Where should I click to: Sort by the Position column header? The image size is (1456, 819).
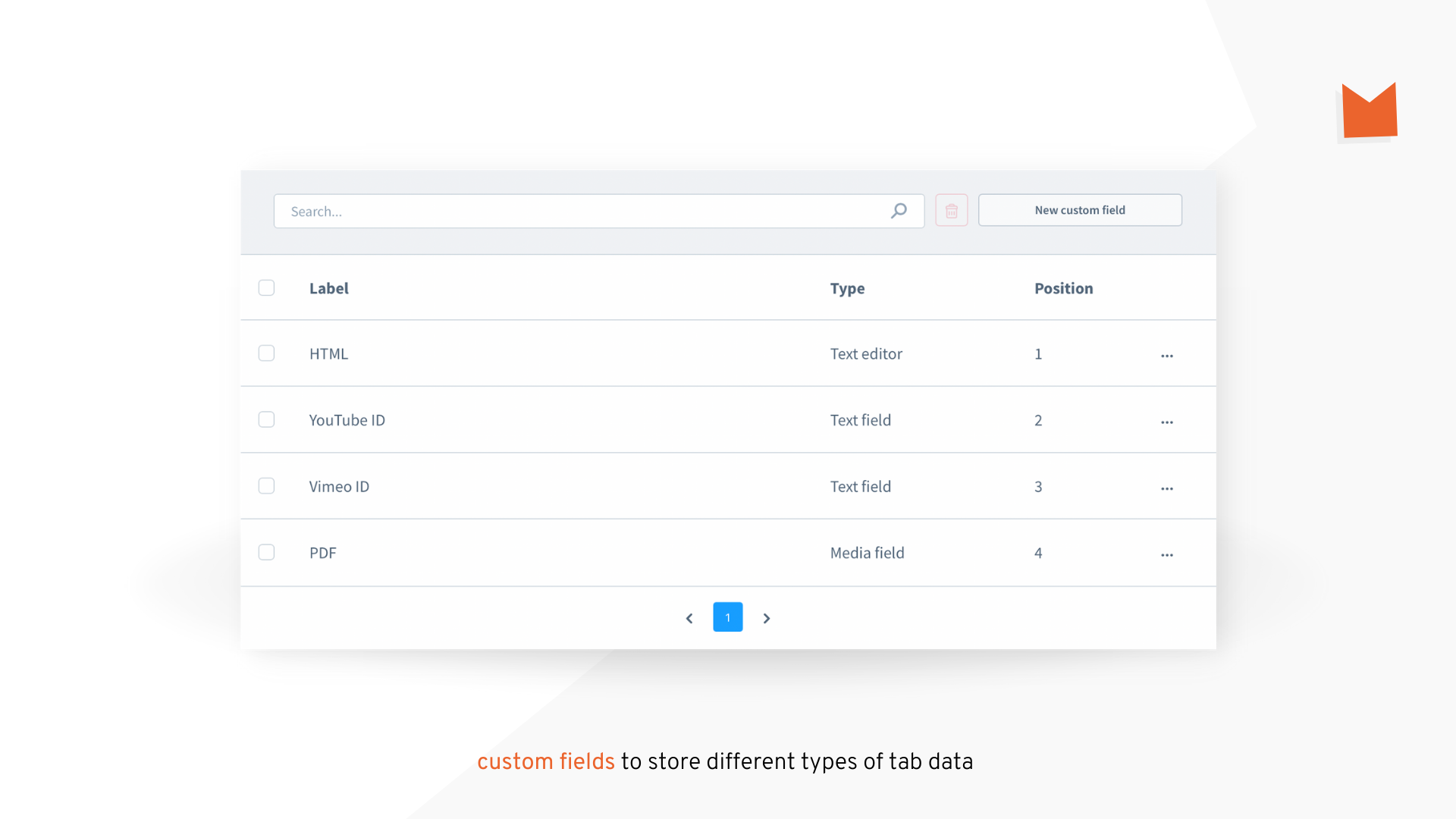[x=1064, y=288]
